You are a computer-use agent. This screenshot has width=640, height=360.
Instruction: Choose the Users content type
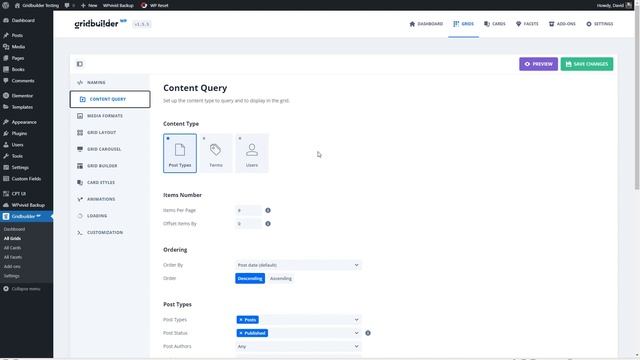click(x=252, y=153)
